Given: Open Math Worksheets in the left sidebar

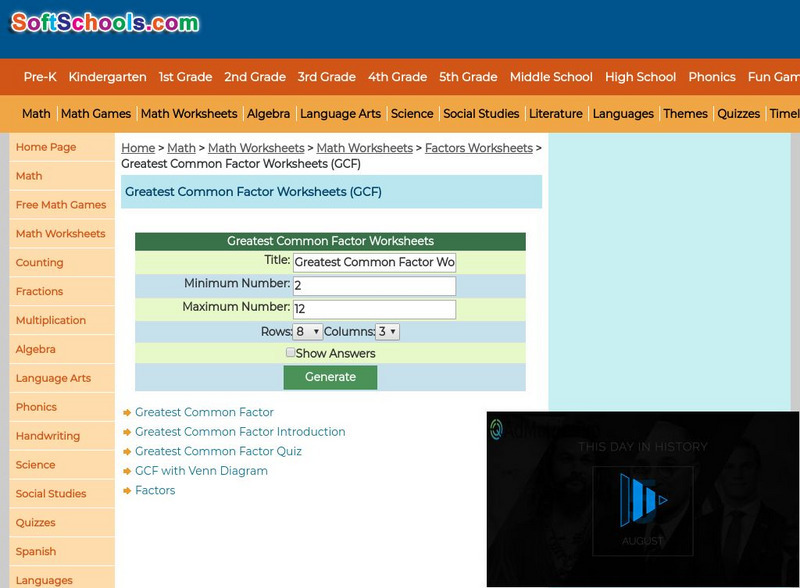Looking at the screenshot, I should point(62,234).
